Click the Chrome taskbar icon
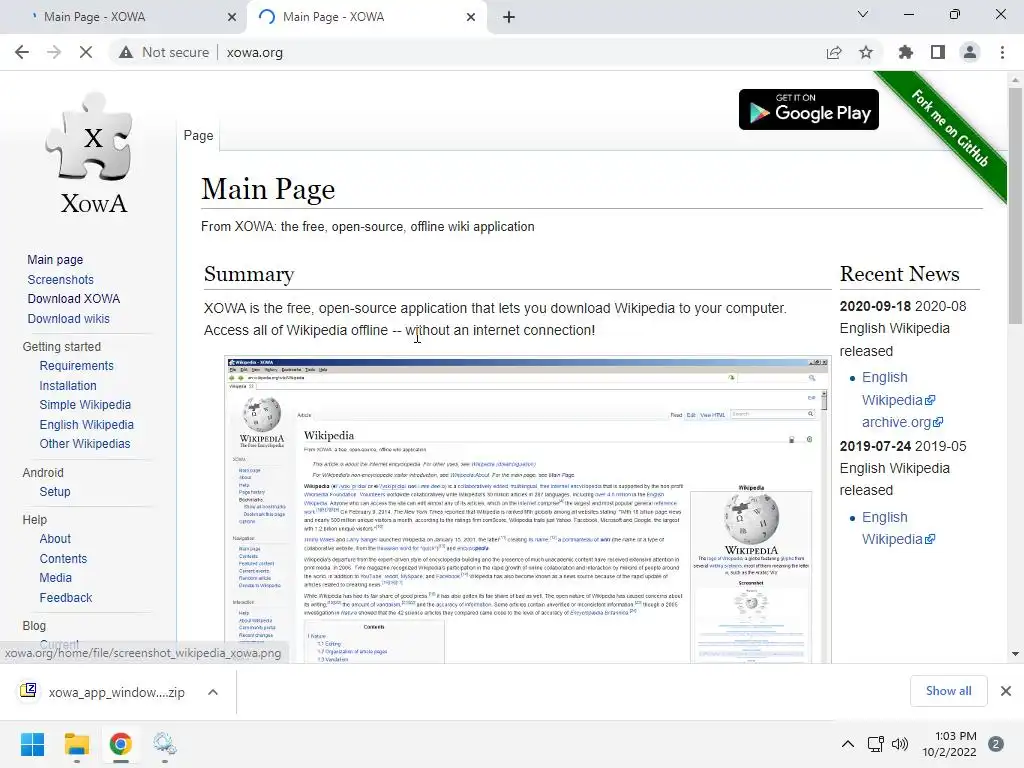The image size is (1024, 768). tap(120, 744)
